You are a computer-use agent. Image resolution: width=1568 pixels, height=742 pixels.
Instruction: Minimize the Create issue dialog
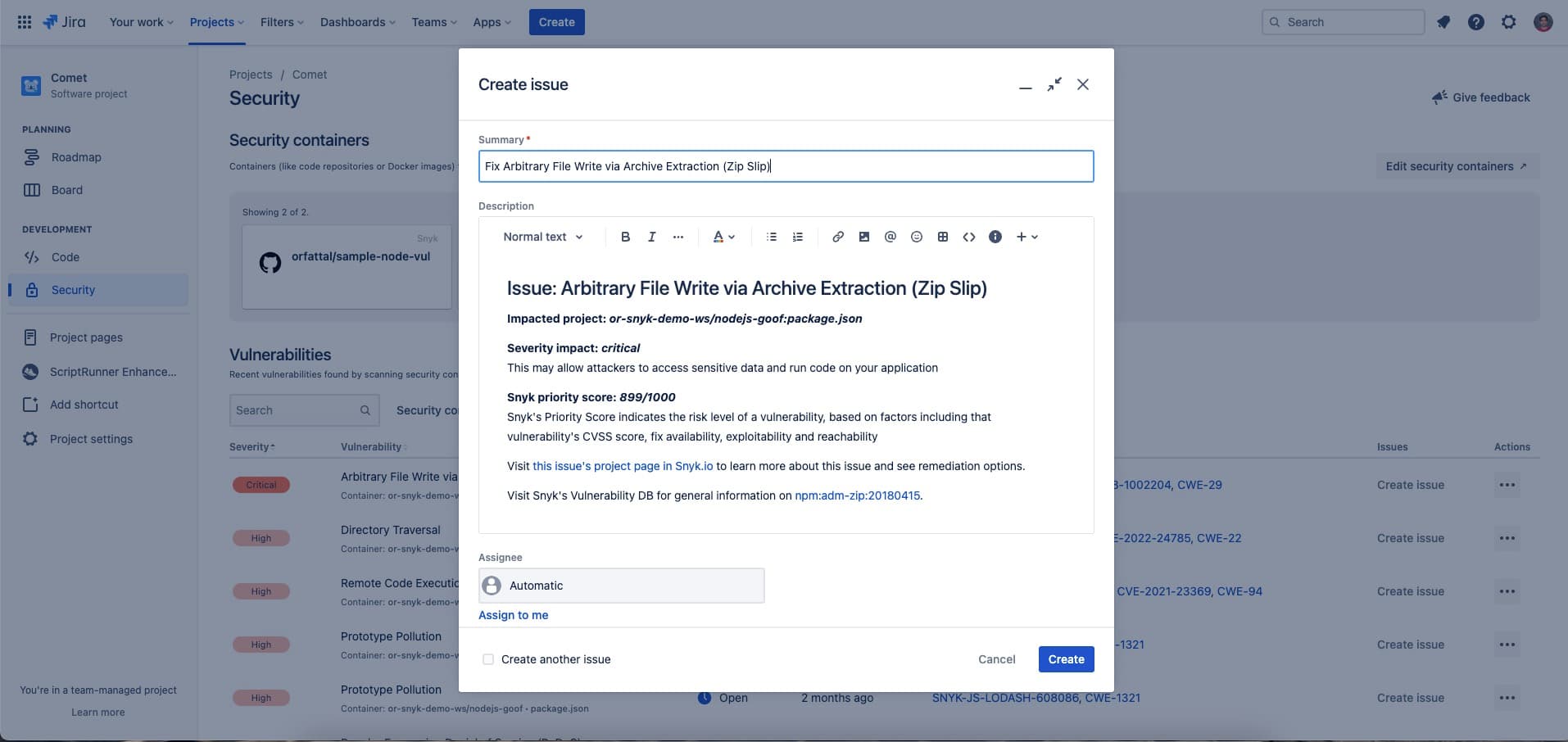1025,85
